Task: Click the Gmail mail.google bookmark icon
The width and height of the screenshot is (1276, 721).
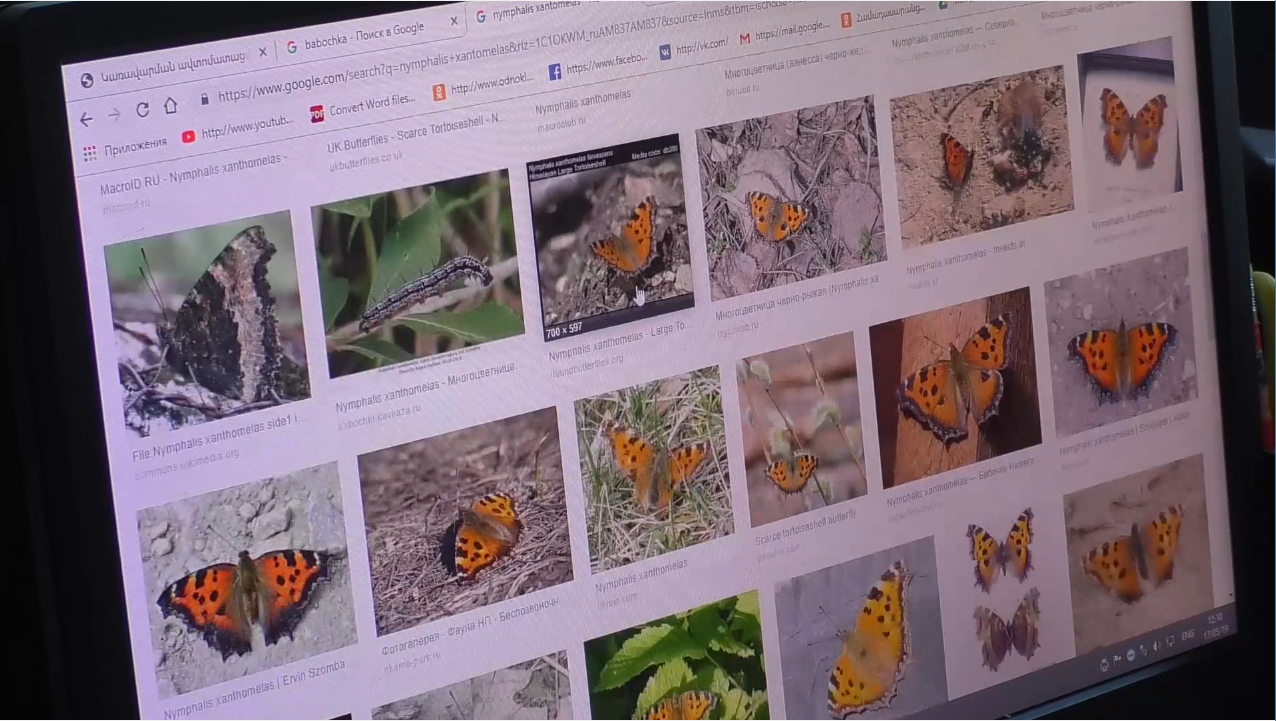Action: pyautogui.click(x=745, y=39)
